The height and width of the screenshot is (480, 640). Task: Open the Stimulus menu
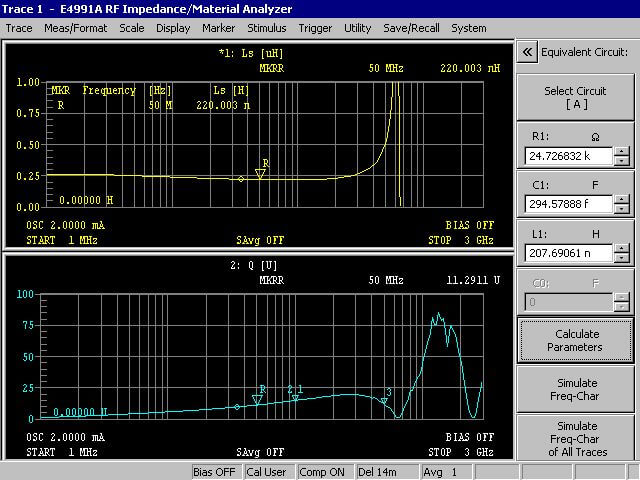(x=267, y=28)
